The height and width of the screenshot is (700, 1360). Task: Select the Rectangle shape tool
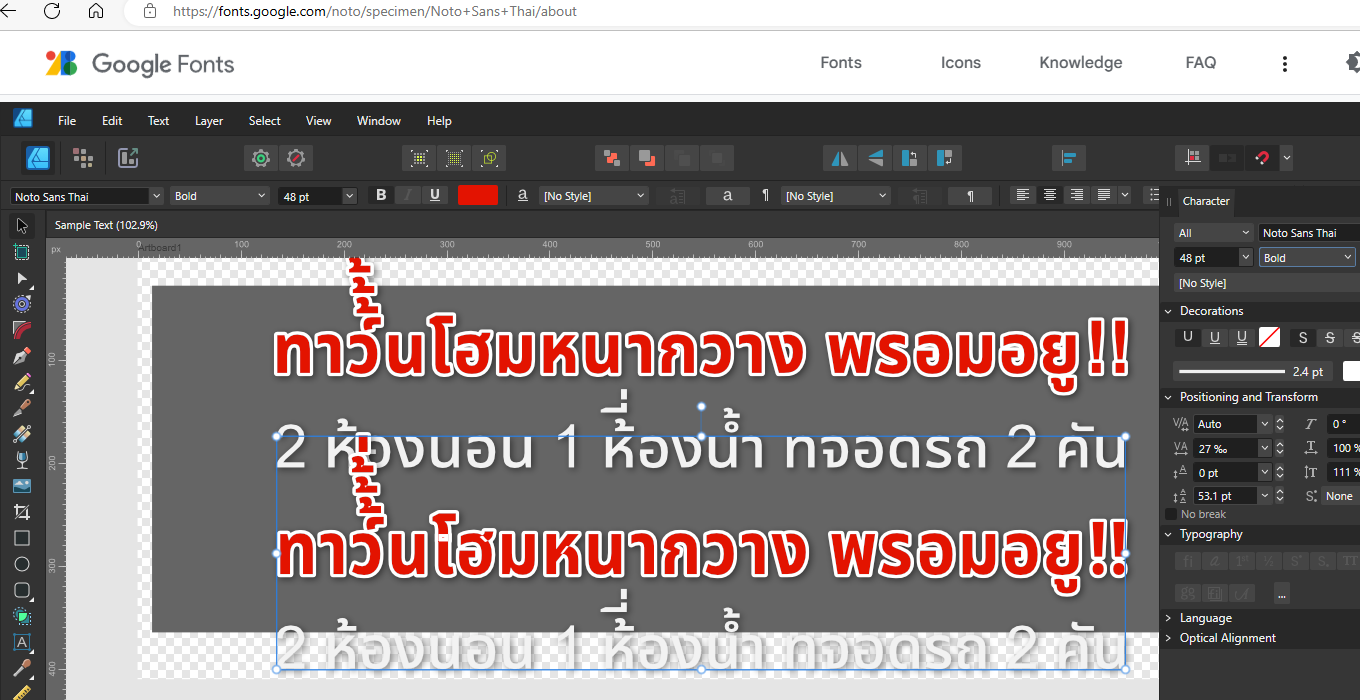(22, 538)
